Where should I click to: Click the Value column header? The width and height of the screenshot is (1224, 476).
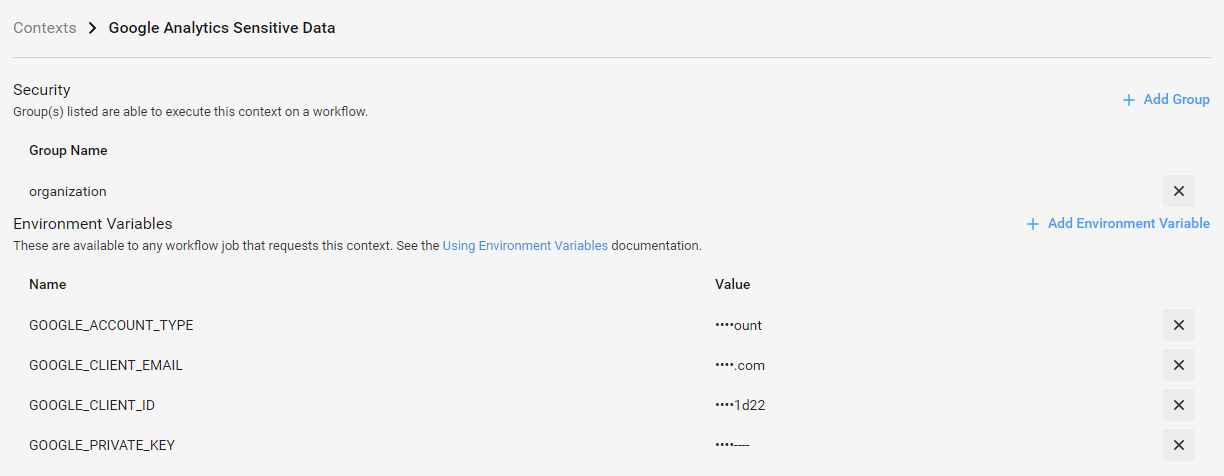coord(732,284)
